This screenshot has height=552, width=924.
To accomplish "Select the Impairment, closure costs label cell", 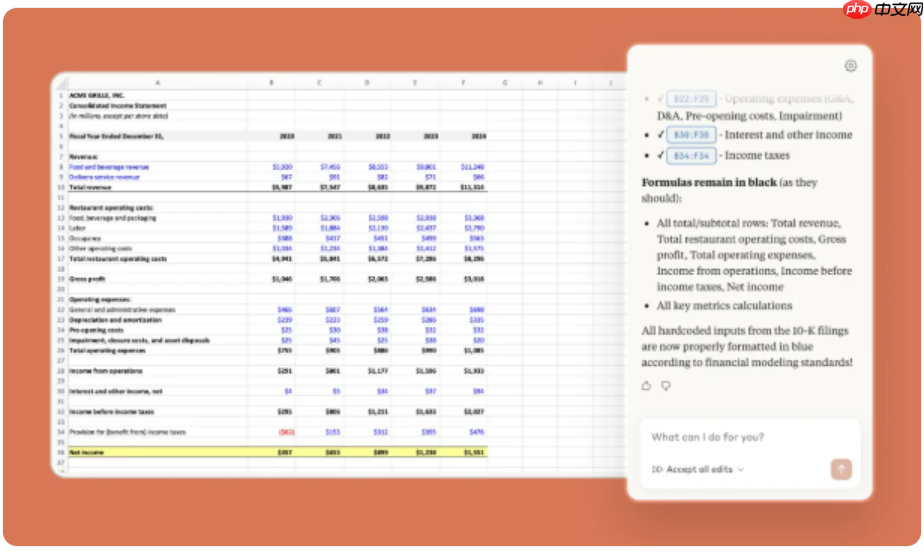I will pyautogui.click(x=139, y=341).
